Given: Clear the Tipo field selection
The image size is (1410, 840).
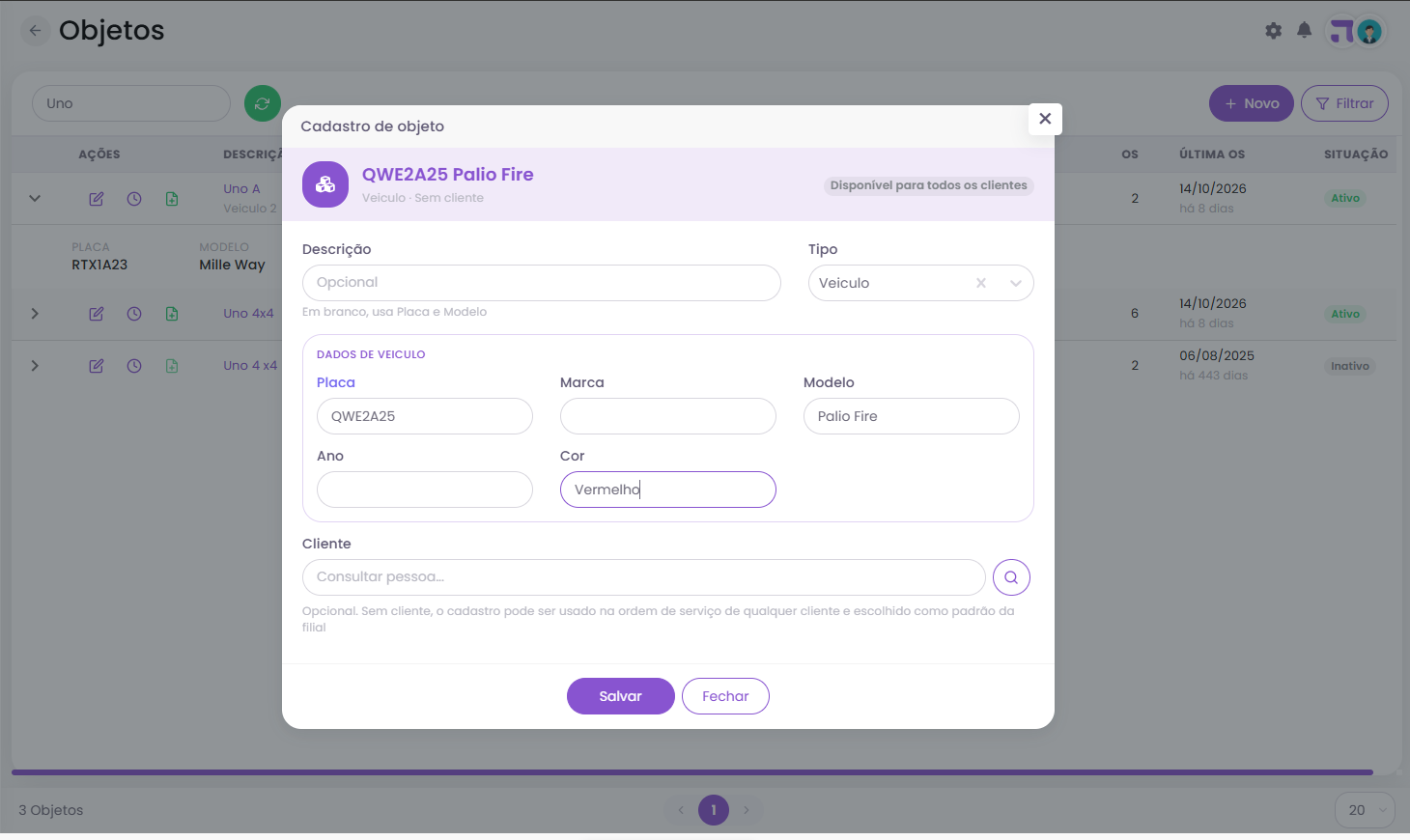Looking at the screenshot, I should click(981, 283).
